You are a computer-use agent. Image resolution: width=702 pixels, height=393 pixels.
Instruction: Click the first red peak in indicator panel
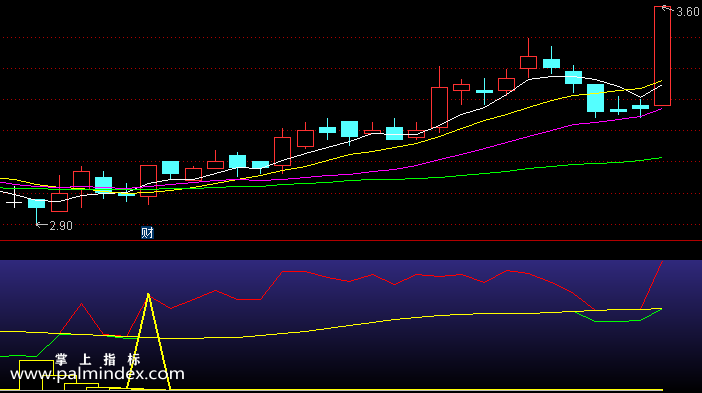click(81, 304)
